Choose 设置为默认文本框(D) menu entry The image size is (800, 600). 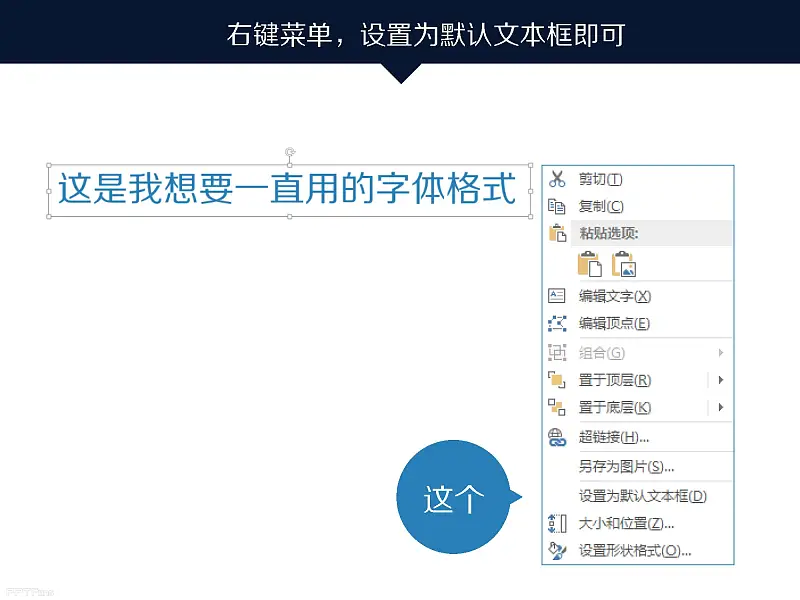pos(638,496)
